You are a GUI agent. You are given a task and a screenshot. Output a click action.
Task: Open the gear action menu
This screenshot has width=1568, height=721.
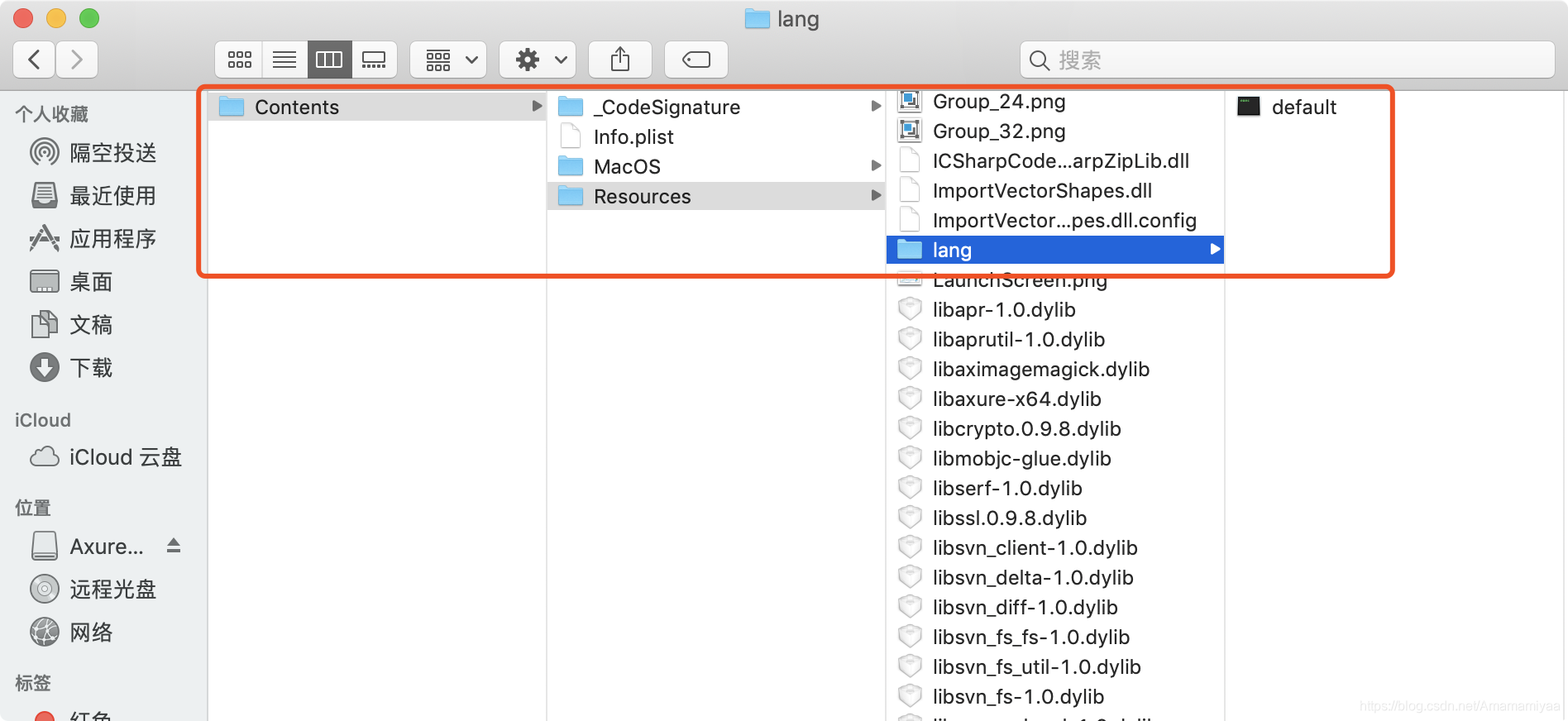click(x=538, y=60)
